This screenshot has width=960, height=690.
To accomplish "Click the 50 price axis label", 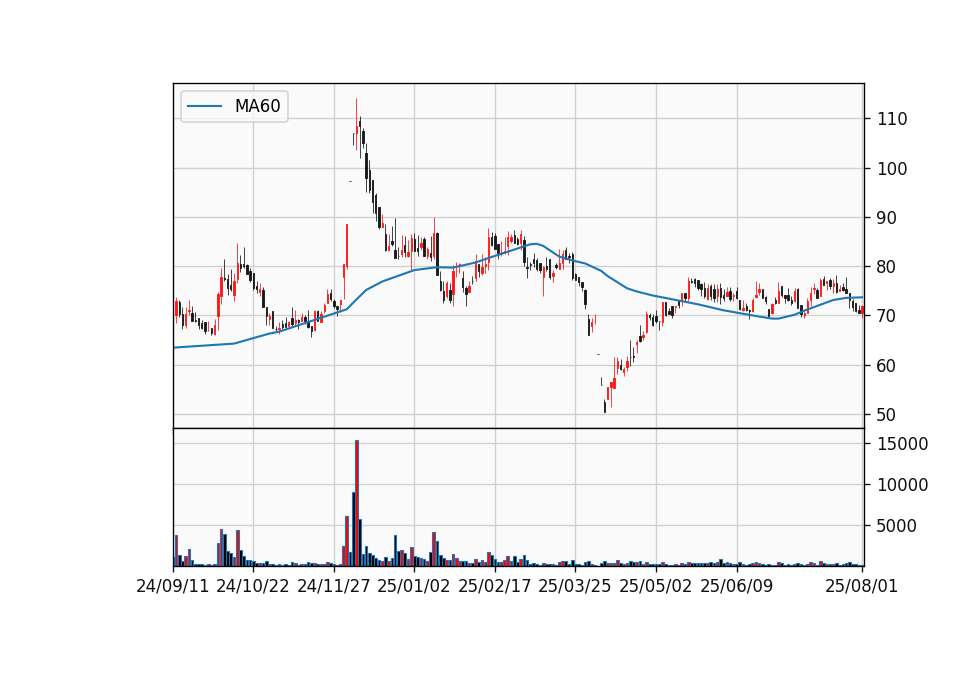I will click(887, 414).
